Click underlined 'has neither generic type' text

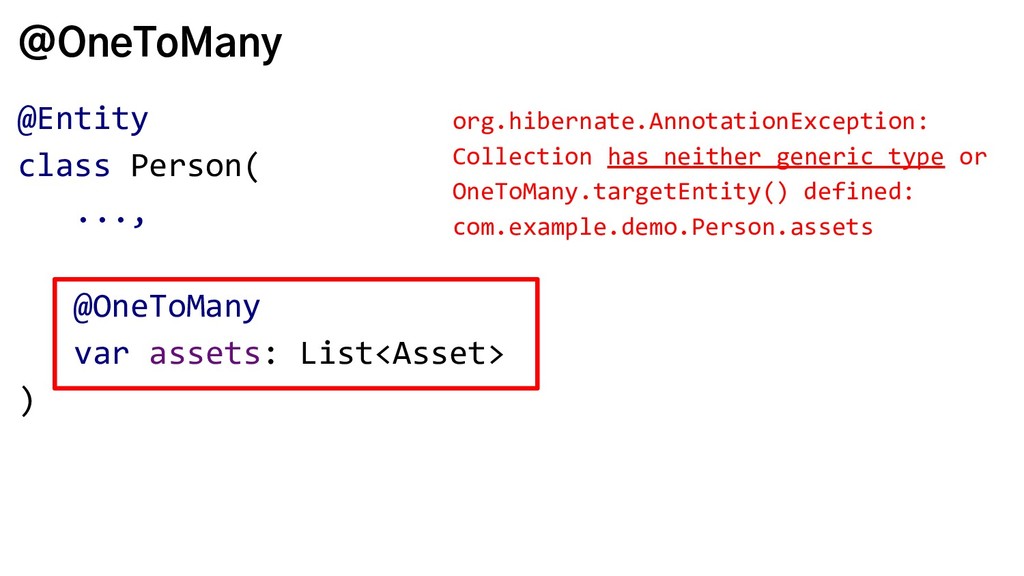(776, 157)
